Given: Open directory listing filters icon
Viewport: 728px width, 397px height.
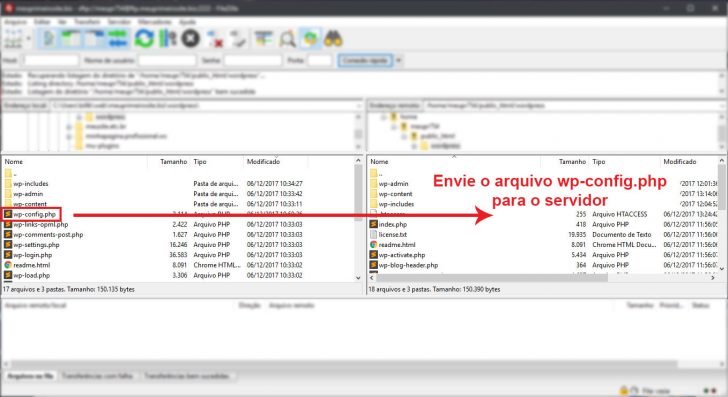Looking at the screenshot, I should click(x=264, y=39).
